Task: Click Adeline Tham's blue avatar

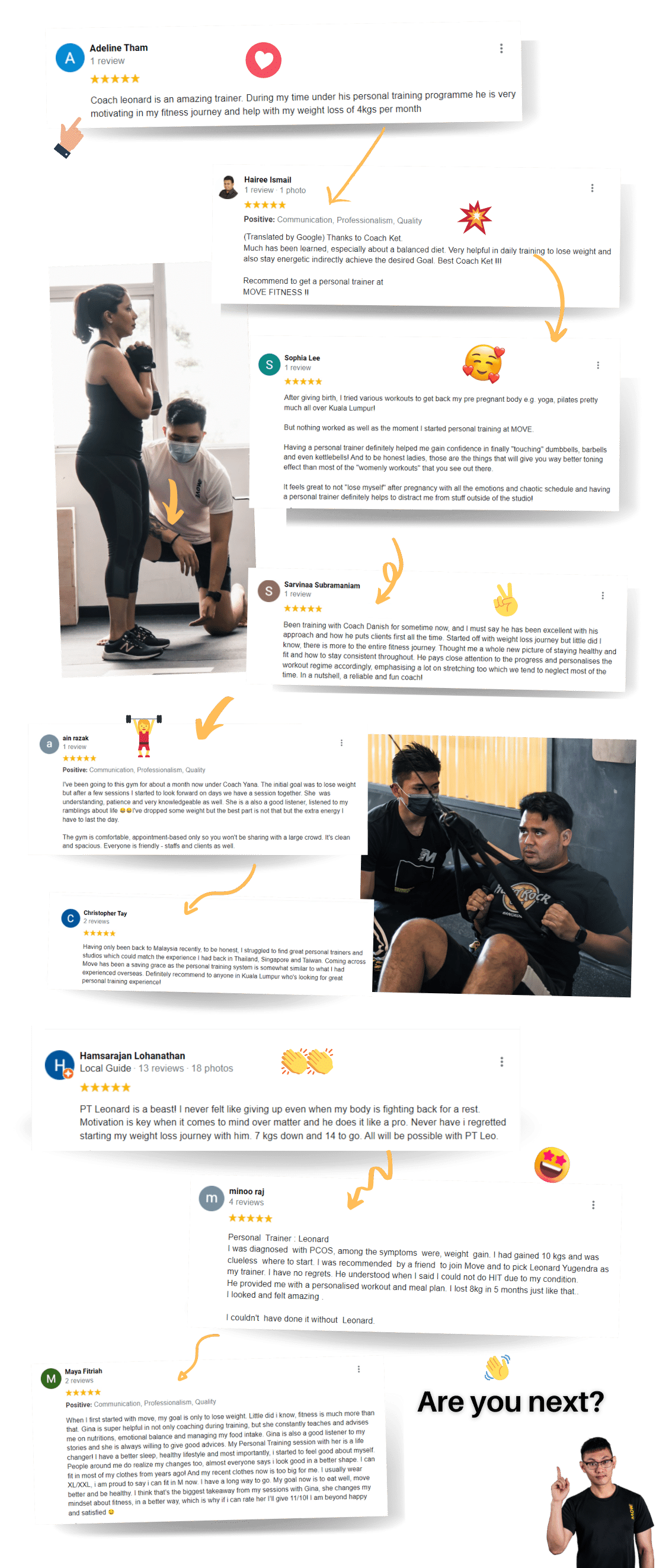Action: [70, 58]
